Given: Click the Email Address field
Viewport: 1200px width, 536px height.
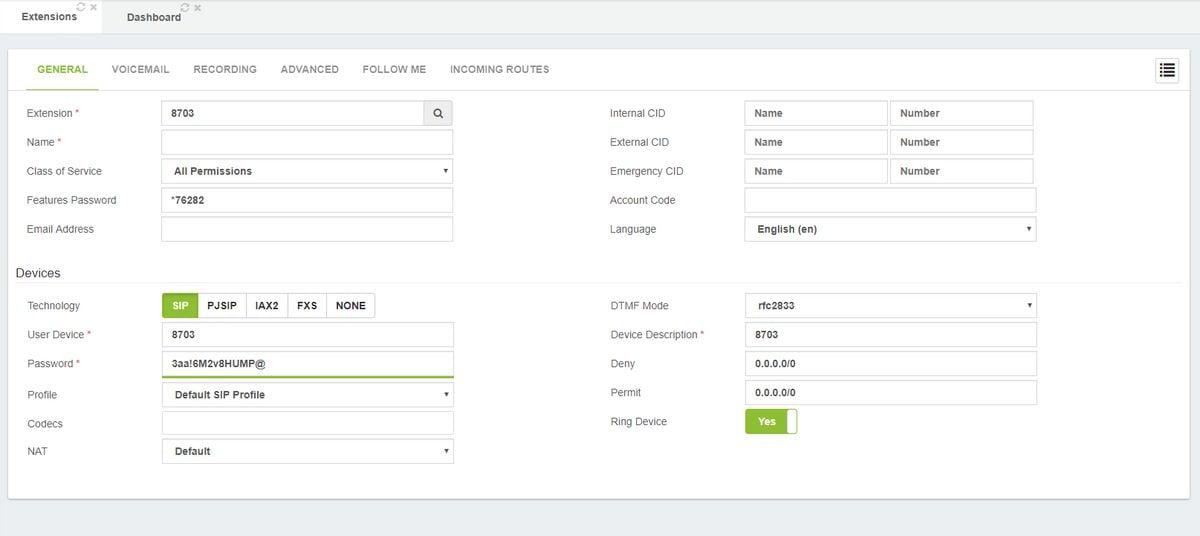Looking at the screenshot, I should [x=307, y=229].
